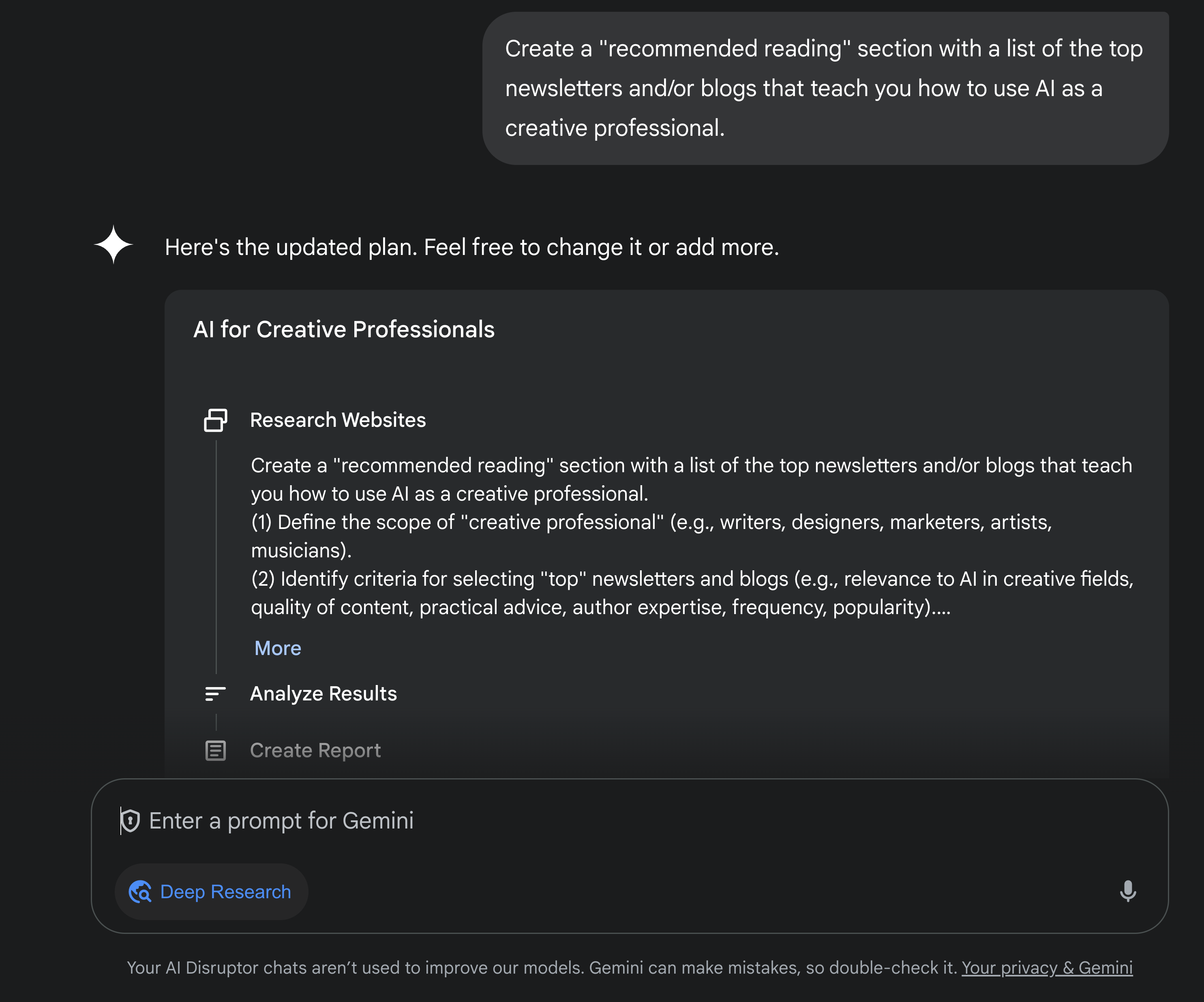Start voice input with the microphone icon

1128,891
